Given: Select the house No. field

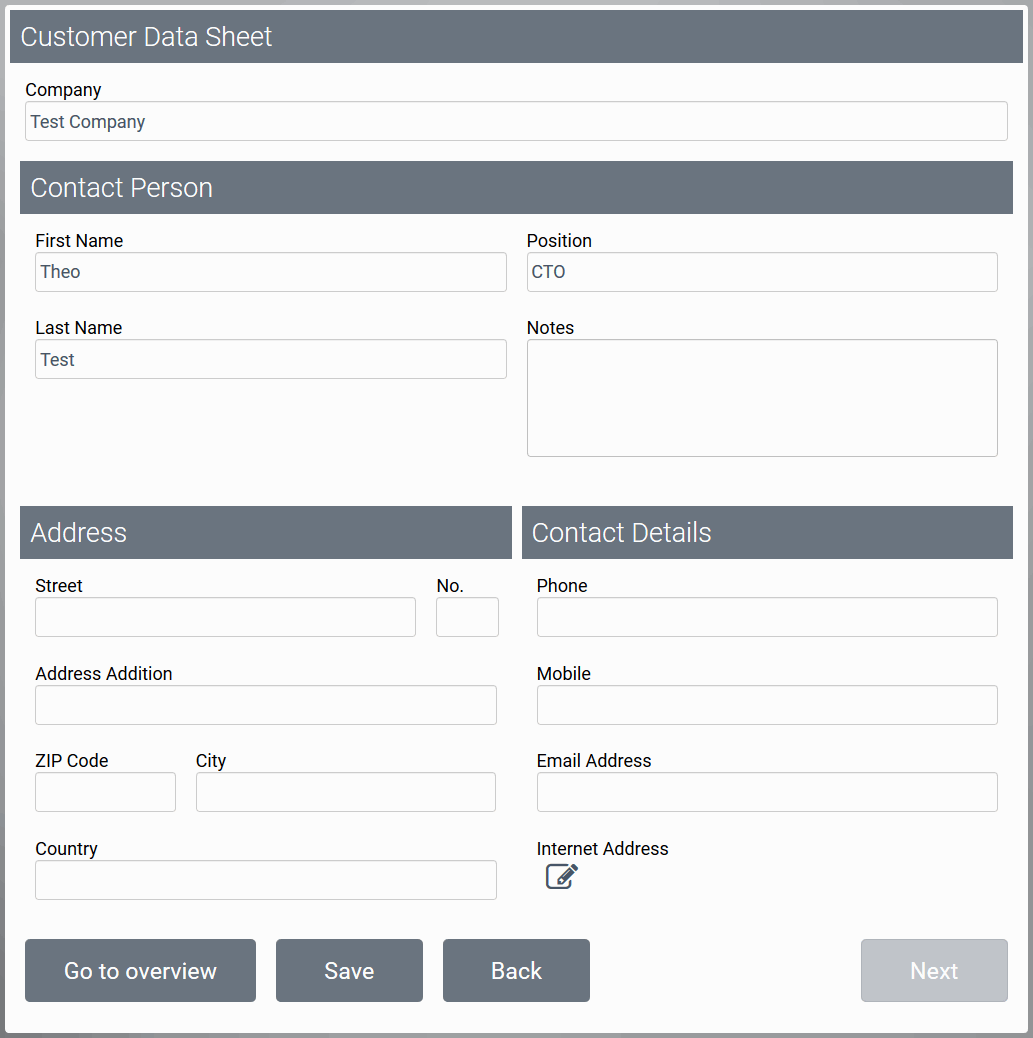Looking at the screenshot, I should [467, 617].
